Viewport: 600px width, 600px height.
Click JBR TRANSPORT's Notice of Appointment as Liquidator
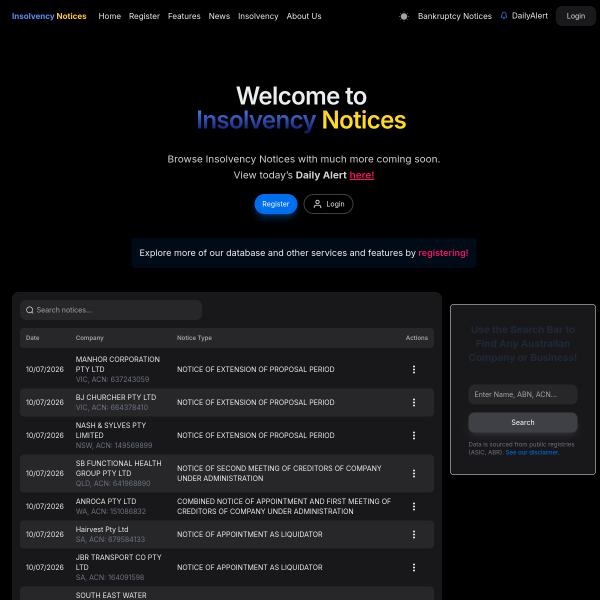point(249,567)
